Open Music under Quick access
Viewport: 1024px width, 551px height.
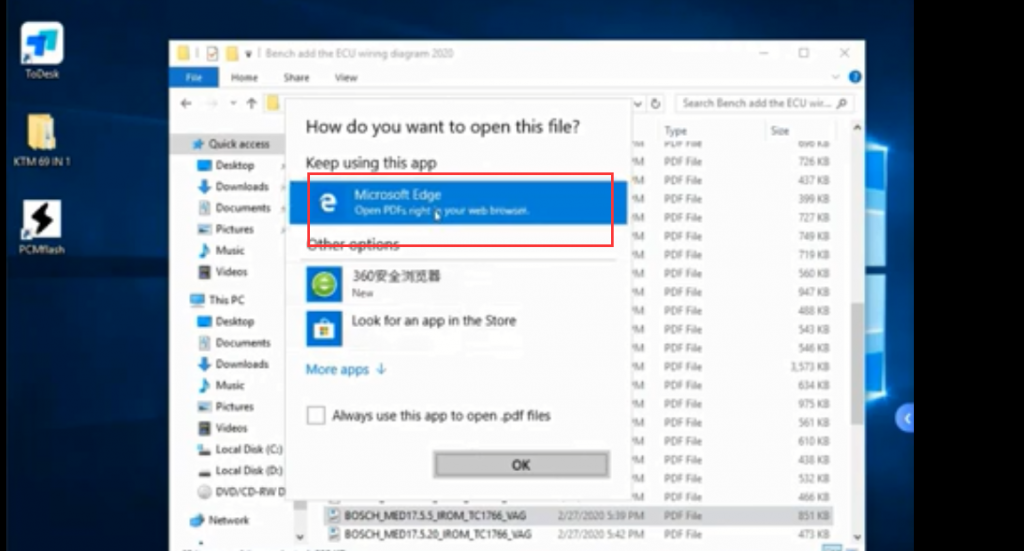tap(229, 250)
